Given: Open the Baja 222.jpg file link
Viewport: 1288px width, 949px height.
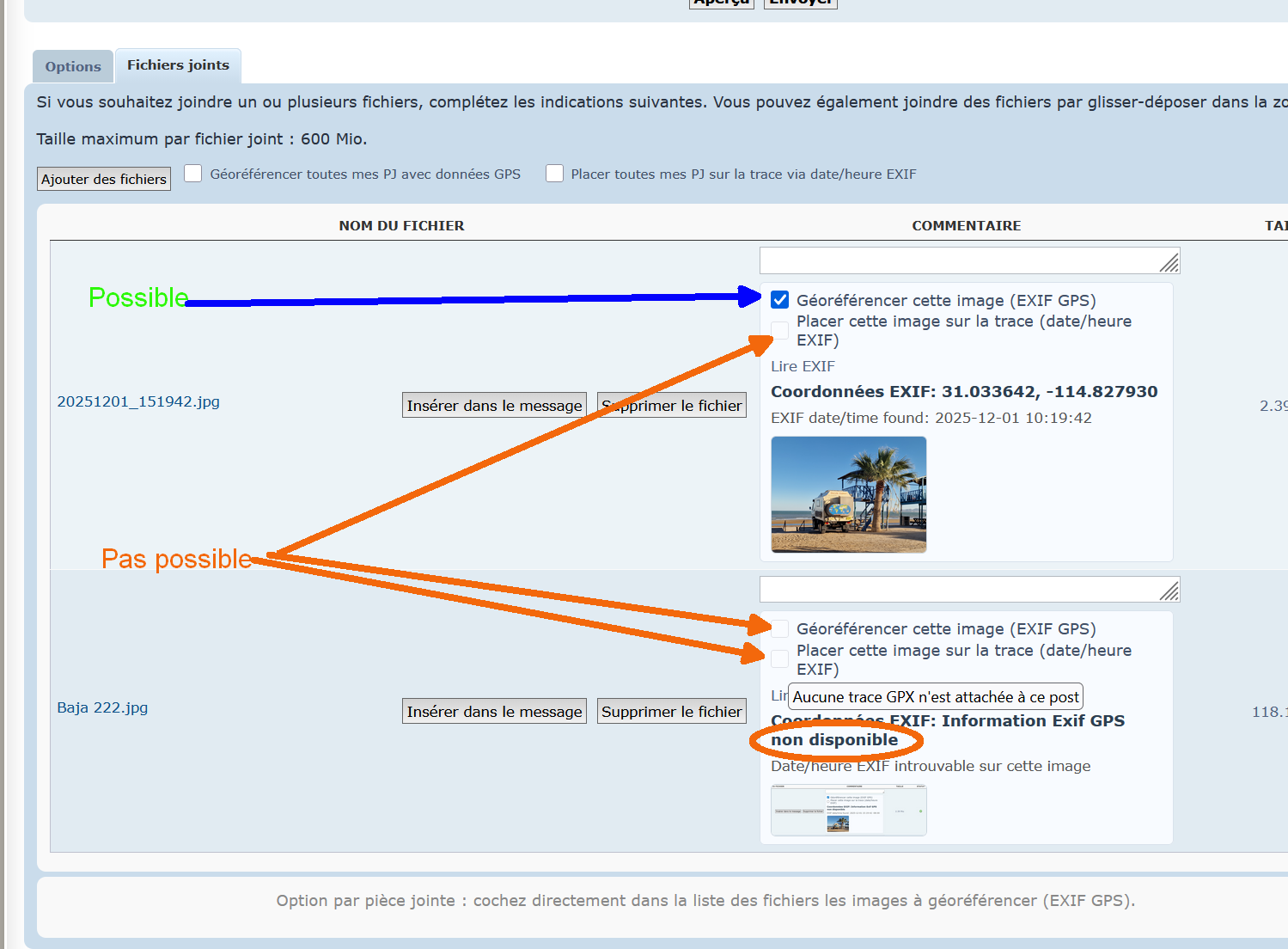Looking at the screenshot, I should pyautogui.click(x=102, y=707).
